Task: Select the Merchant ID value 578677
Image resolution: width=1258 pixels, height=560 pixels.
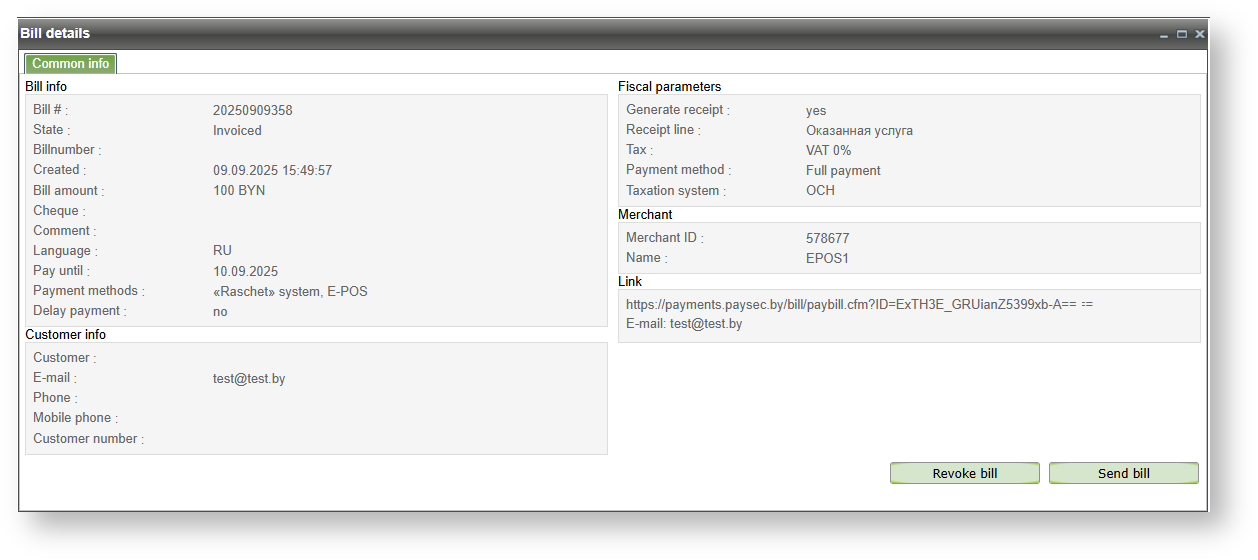Action: click(x=827, y=238)
